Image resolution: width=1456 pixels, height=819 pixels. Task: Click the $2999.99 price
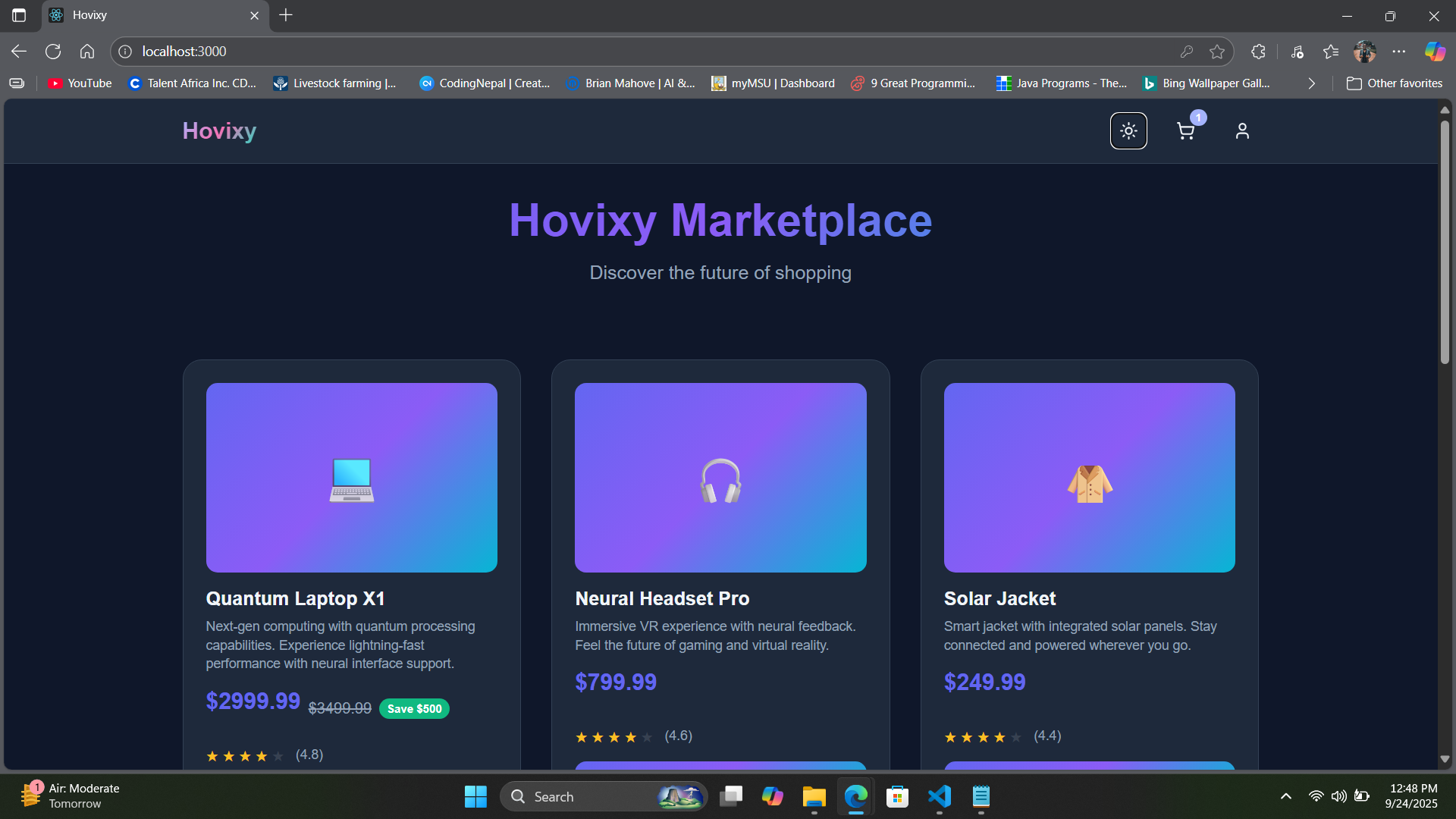(x=253, y=701)
